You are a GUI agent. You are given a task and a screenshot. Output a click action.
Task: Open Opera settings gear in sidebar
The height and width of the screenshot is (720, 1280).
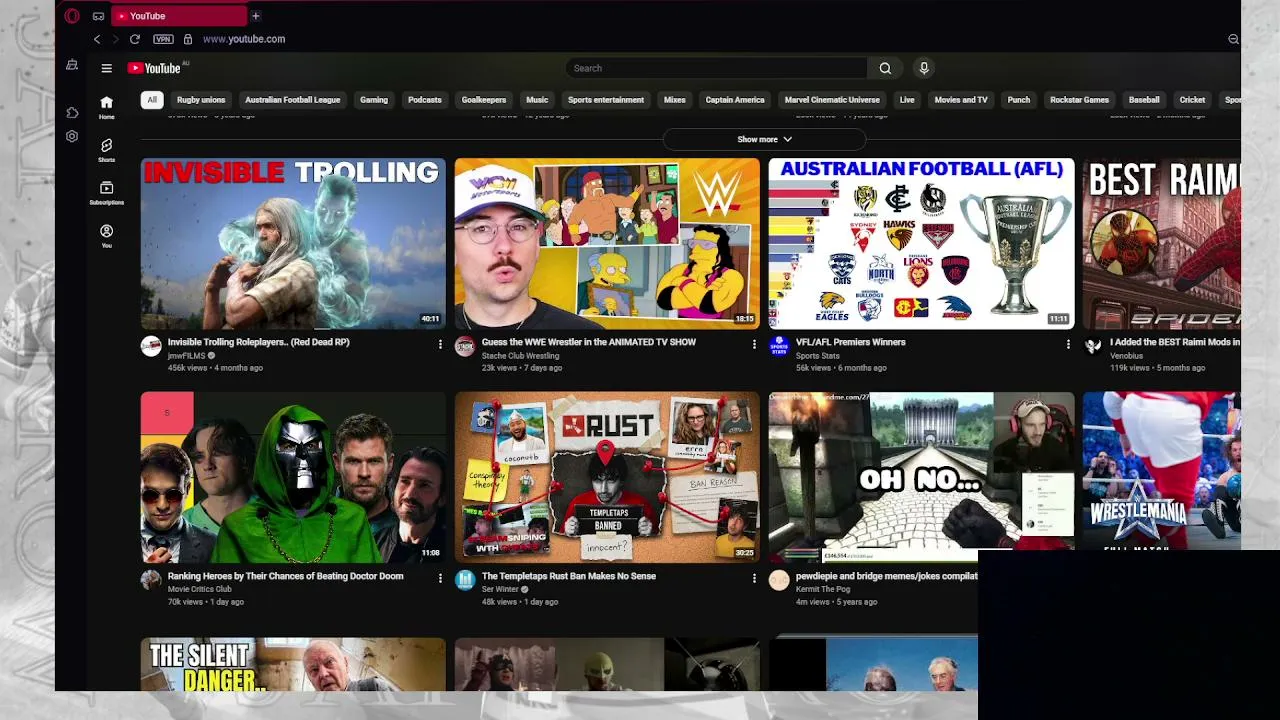[x=72, y=136]
